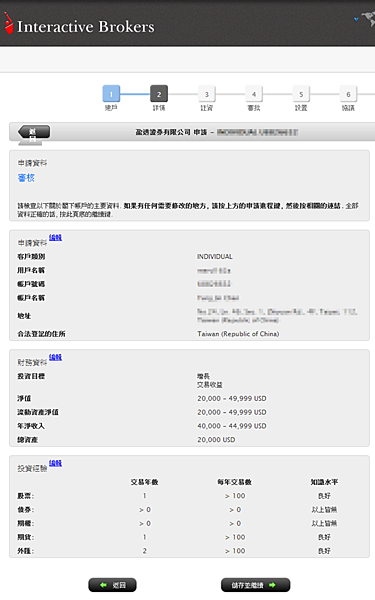Viewport: 375px width, 600px height.
Task: Select annual income 40,000 - 44,999 USD
Action: 232,426
